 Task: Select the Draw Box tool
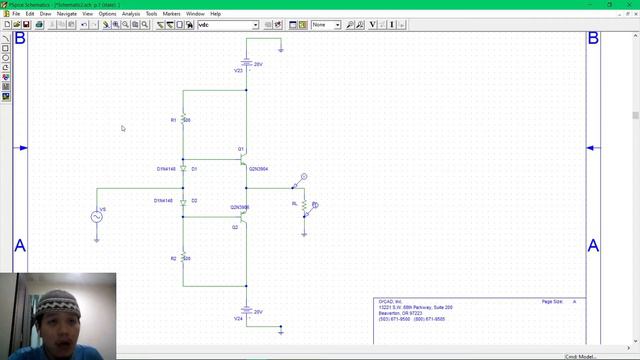[x=6, y=48]
